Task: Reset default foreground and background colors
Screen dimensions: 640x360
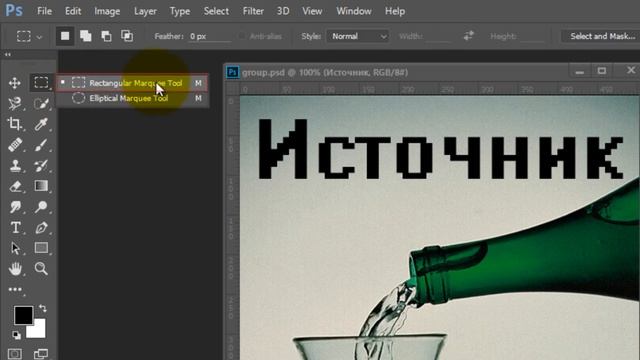Action: (x=16, y=335)
